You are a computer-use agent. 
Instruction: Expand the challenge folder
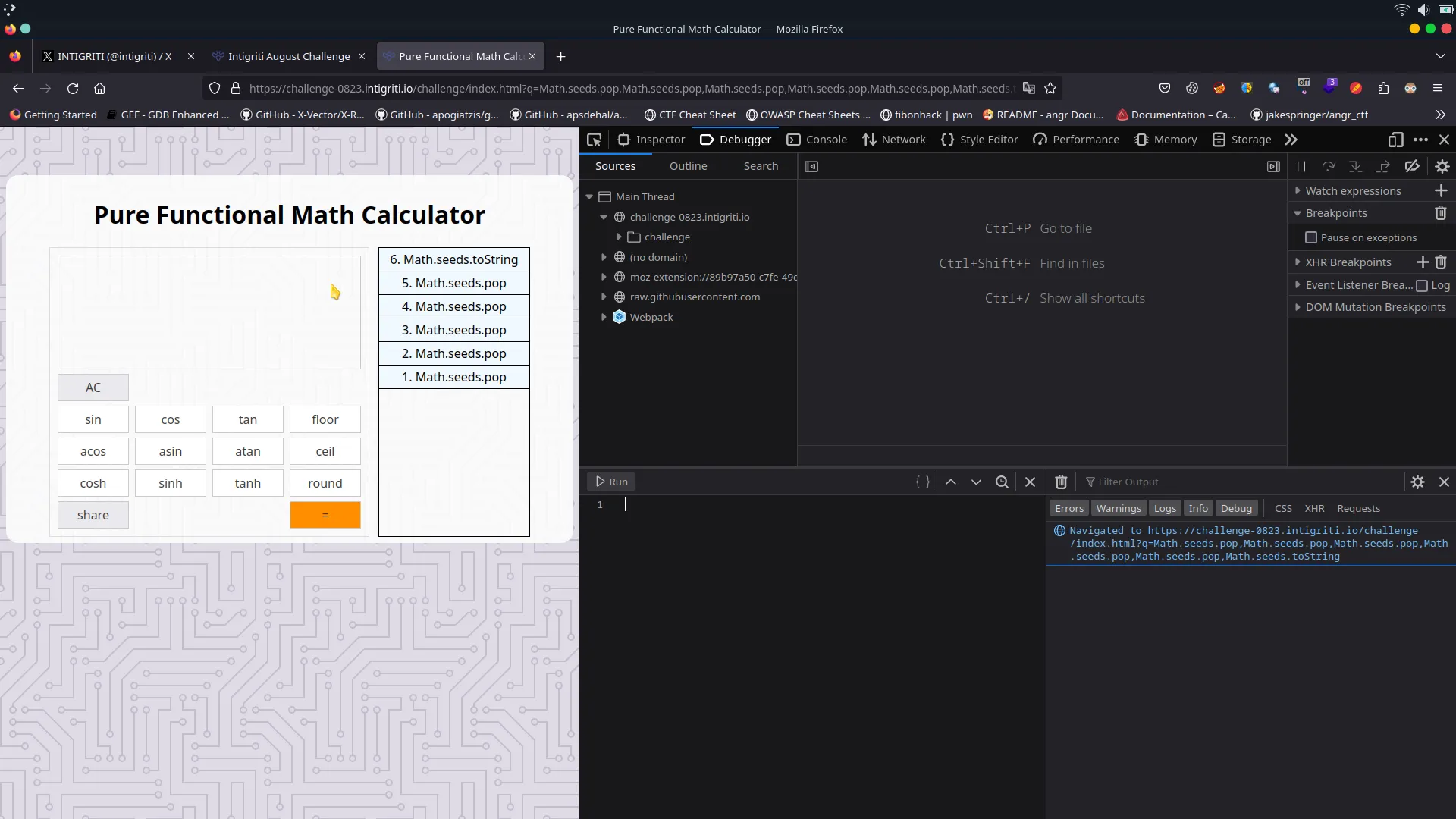click(x=619, y=237)
